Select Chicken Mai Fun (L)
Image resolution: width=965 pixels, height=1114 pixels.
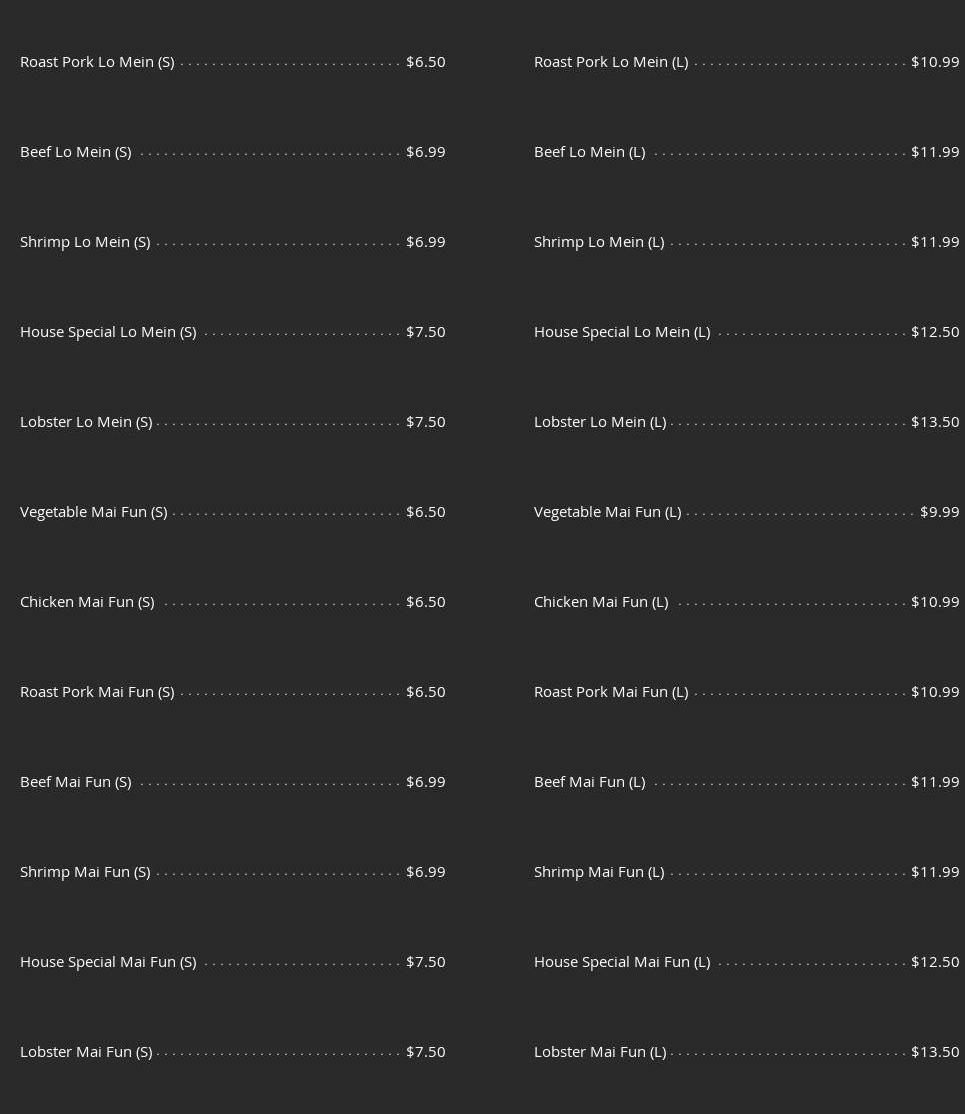(x=600, y=602)
